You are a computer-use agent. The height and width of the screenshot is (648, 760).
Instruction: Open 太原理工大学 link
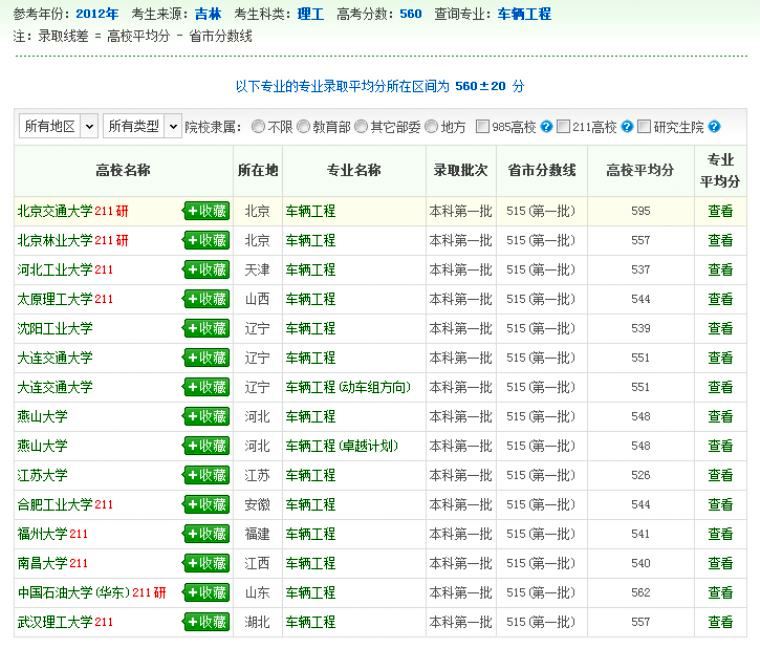pos(55,299)
